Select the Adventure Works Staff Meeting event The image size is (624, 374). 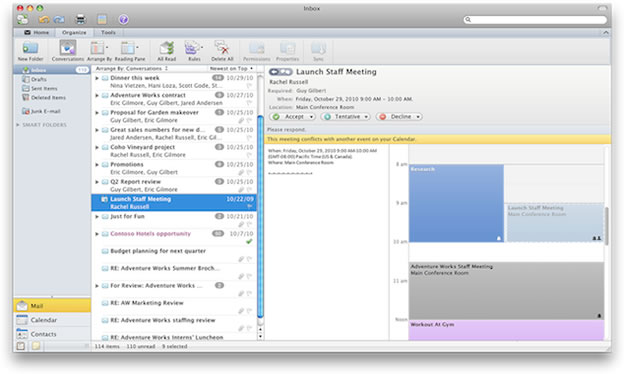point(507,290)
